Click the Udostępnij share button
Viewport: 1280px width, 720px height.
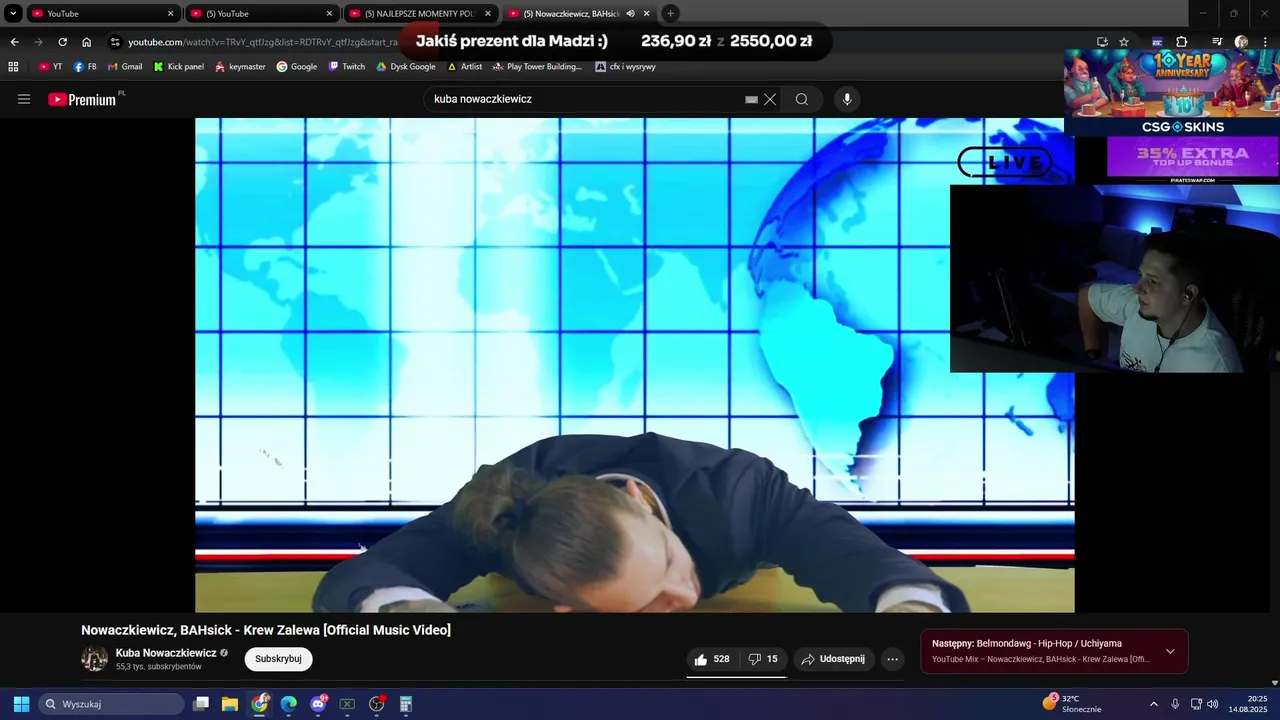coord(834,659)
